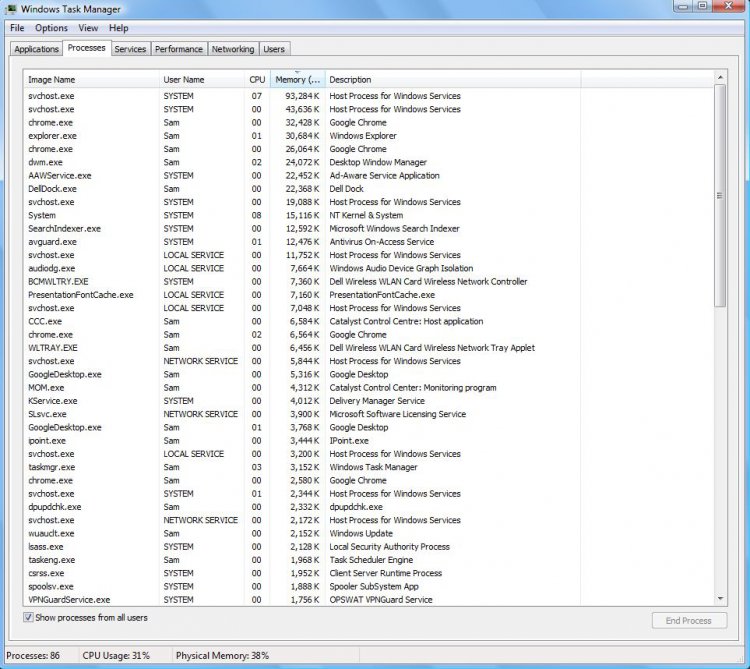Sort by the Memory column header

(x=298, y=79)
